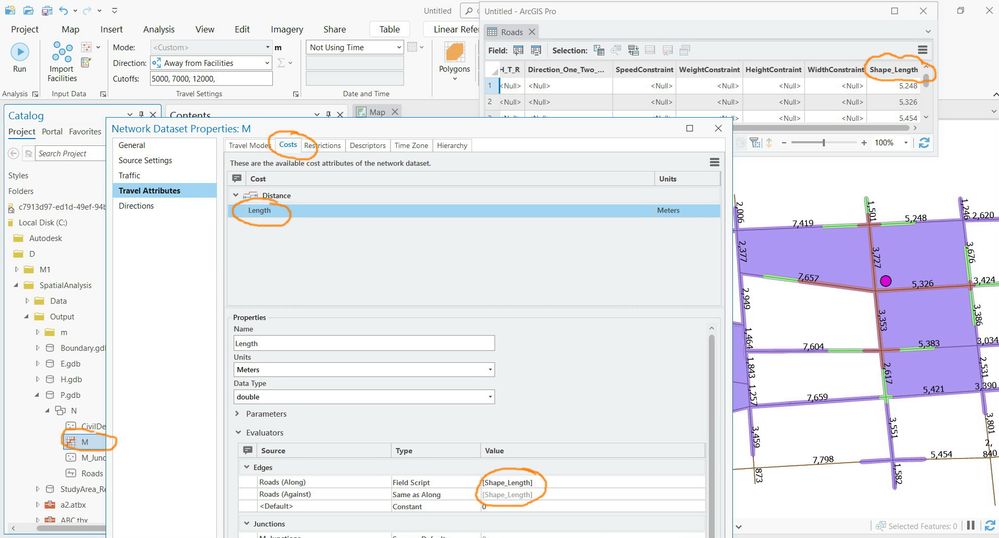Open the Analysis ribbon tab
Screen dimensions: 999x538
(x=158, y=30)
